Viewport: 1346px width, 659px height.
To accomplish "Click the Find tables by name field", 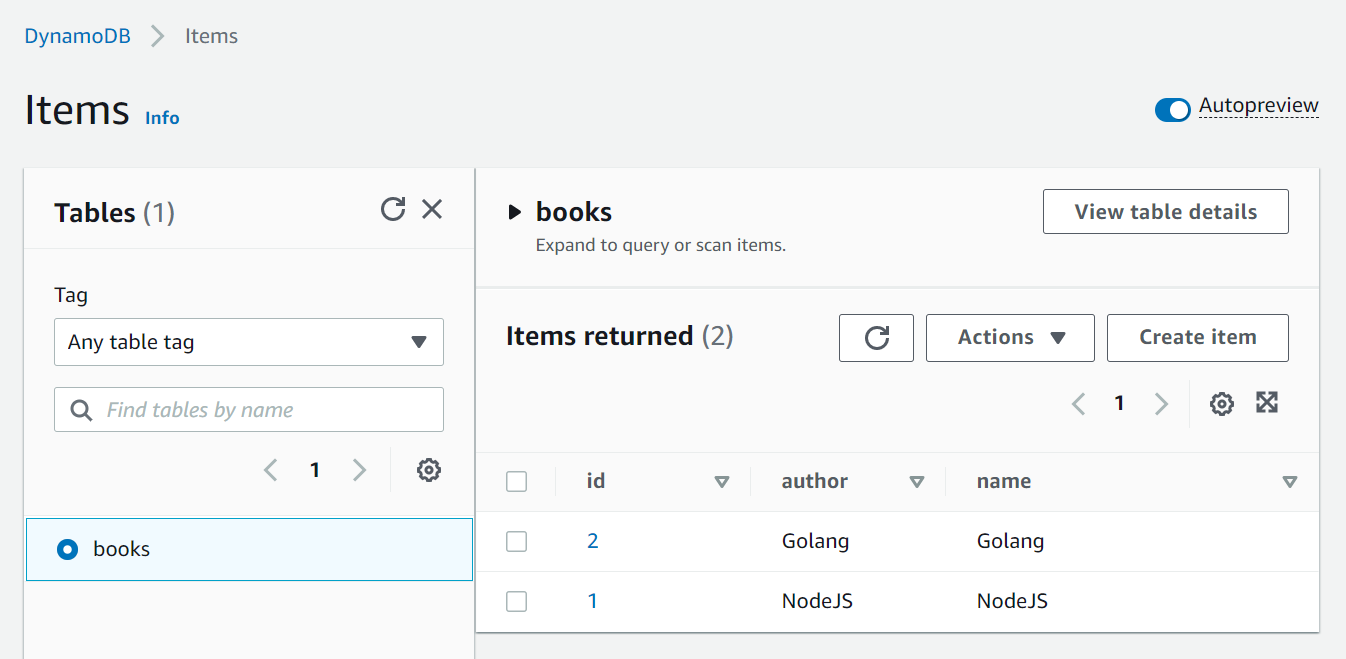I will coord(260,410).
